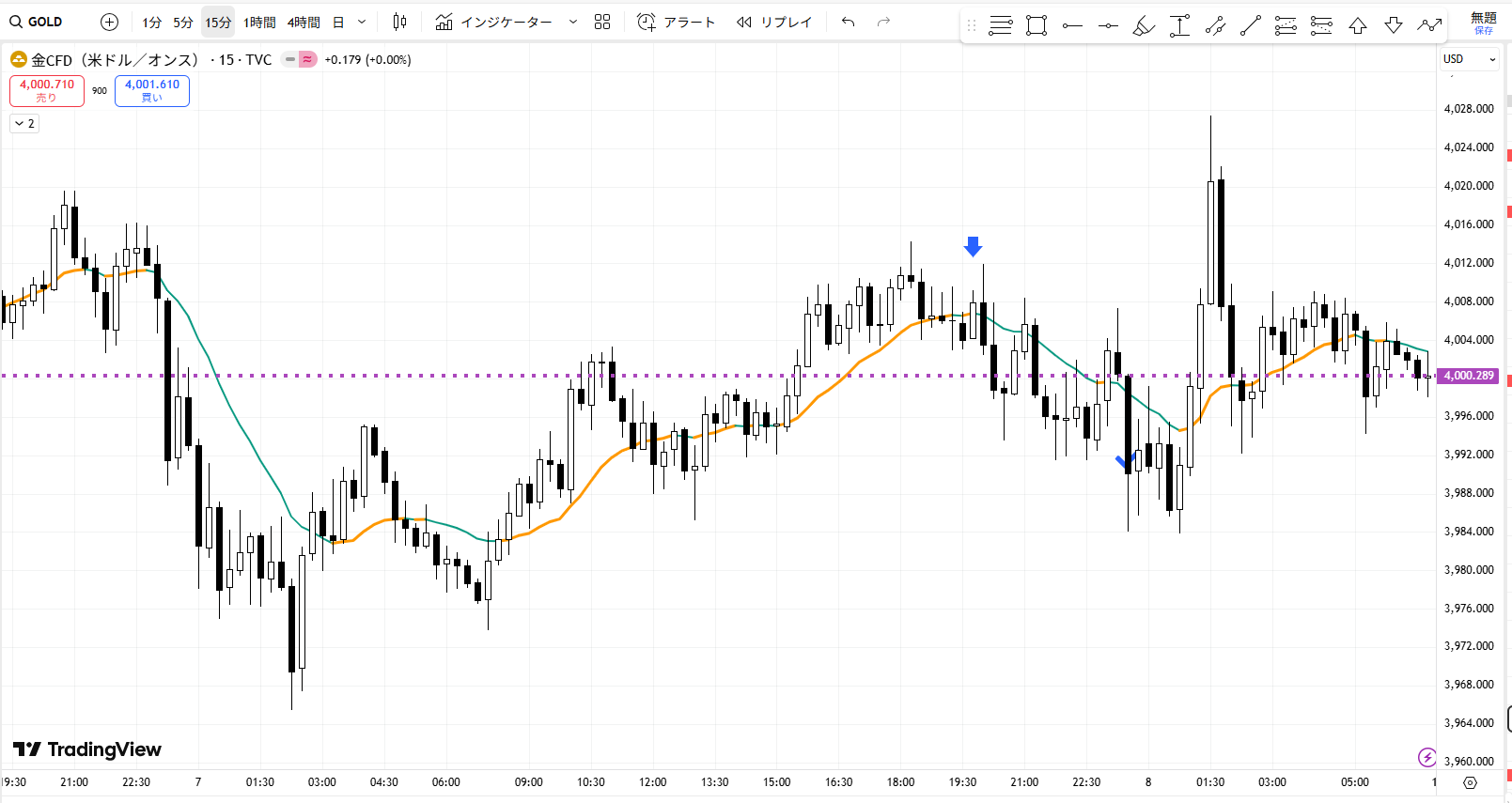
Task: Toggle the pink market status indicator
Action: pyautogui.click(x=307, y=59)
